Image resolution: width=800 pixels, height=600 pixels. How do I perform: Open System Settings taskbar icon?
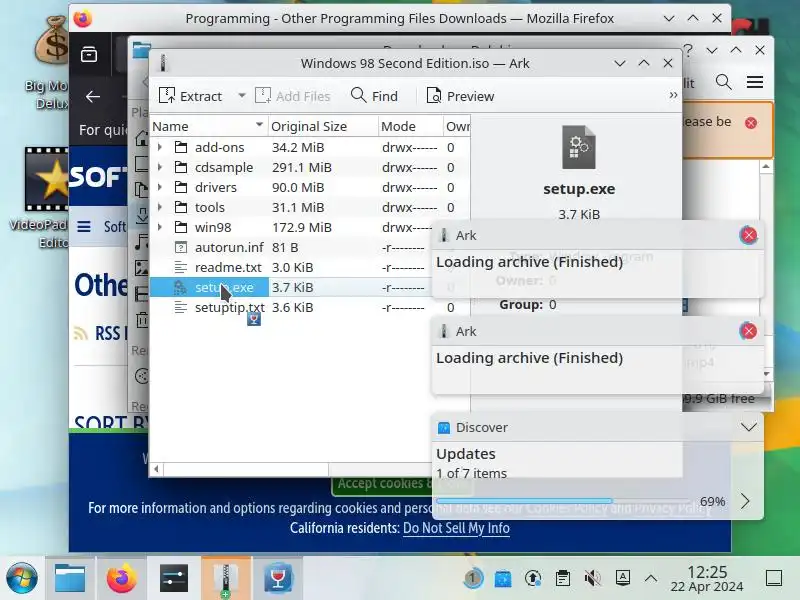(173, 579)
